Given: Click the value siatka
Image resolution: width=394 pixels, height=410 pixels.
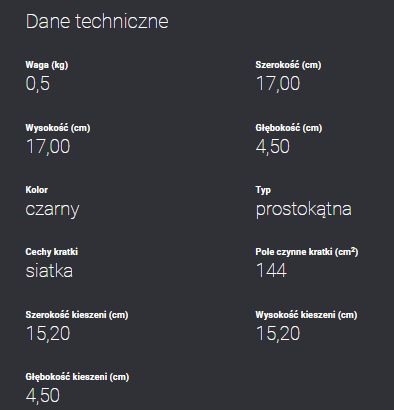Looking at the screenshot, I should point(49,271).
